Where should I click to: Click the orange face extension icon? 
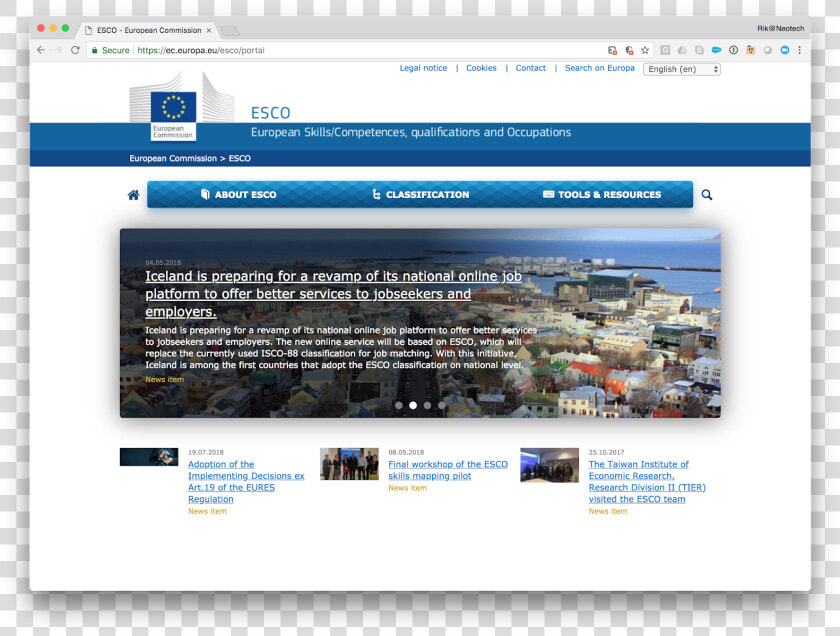click(751, 50)
